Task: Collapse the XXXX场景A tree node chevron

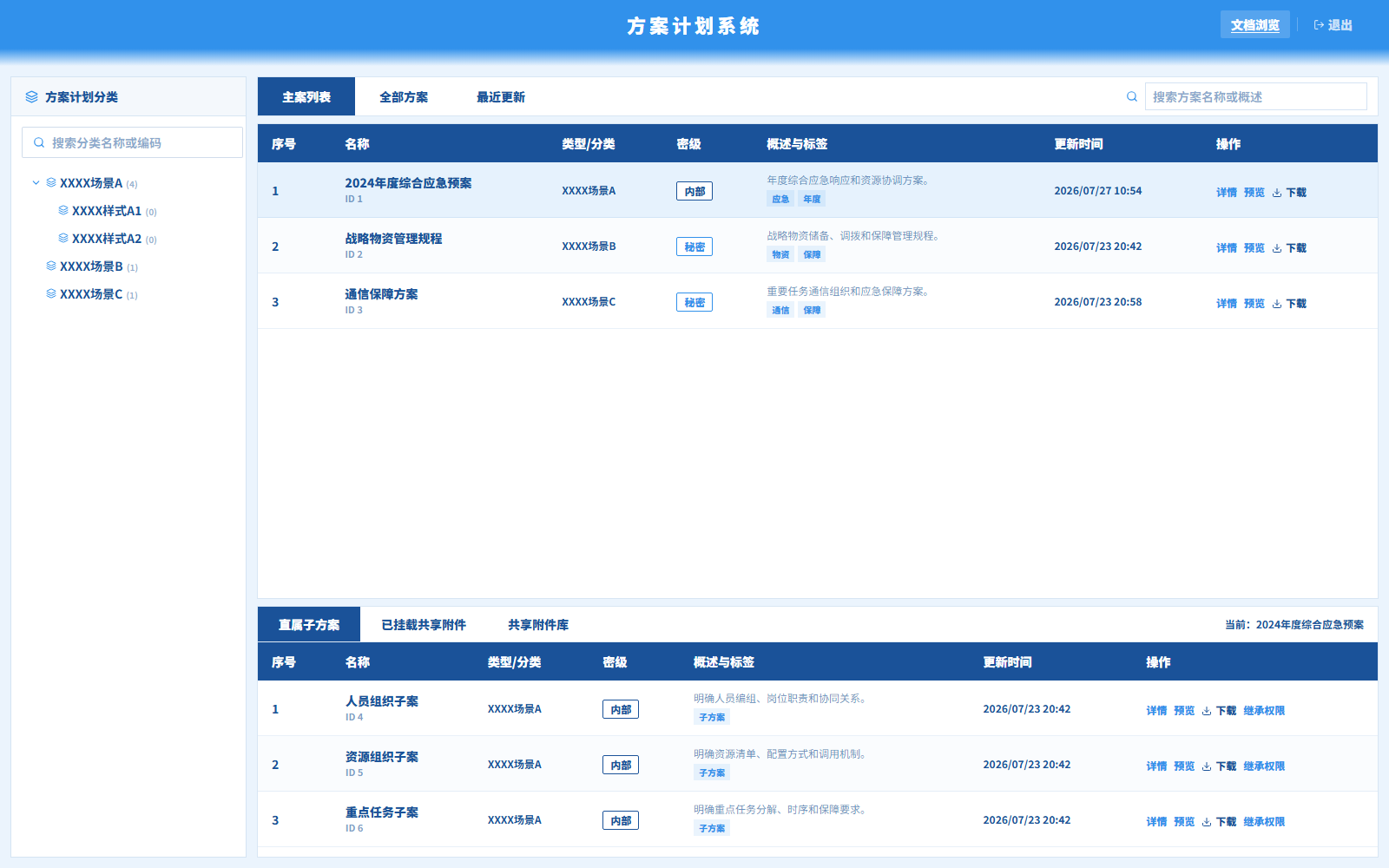Action: point(36,182)
